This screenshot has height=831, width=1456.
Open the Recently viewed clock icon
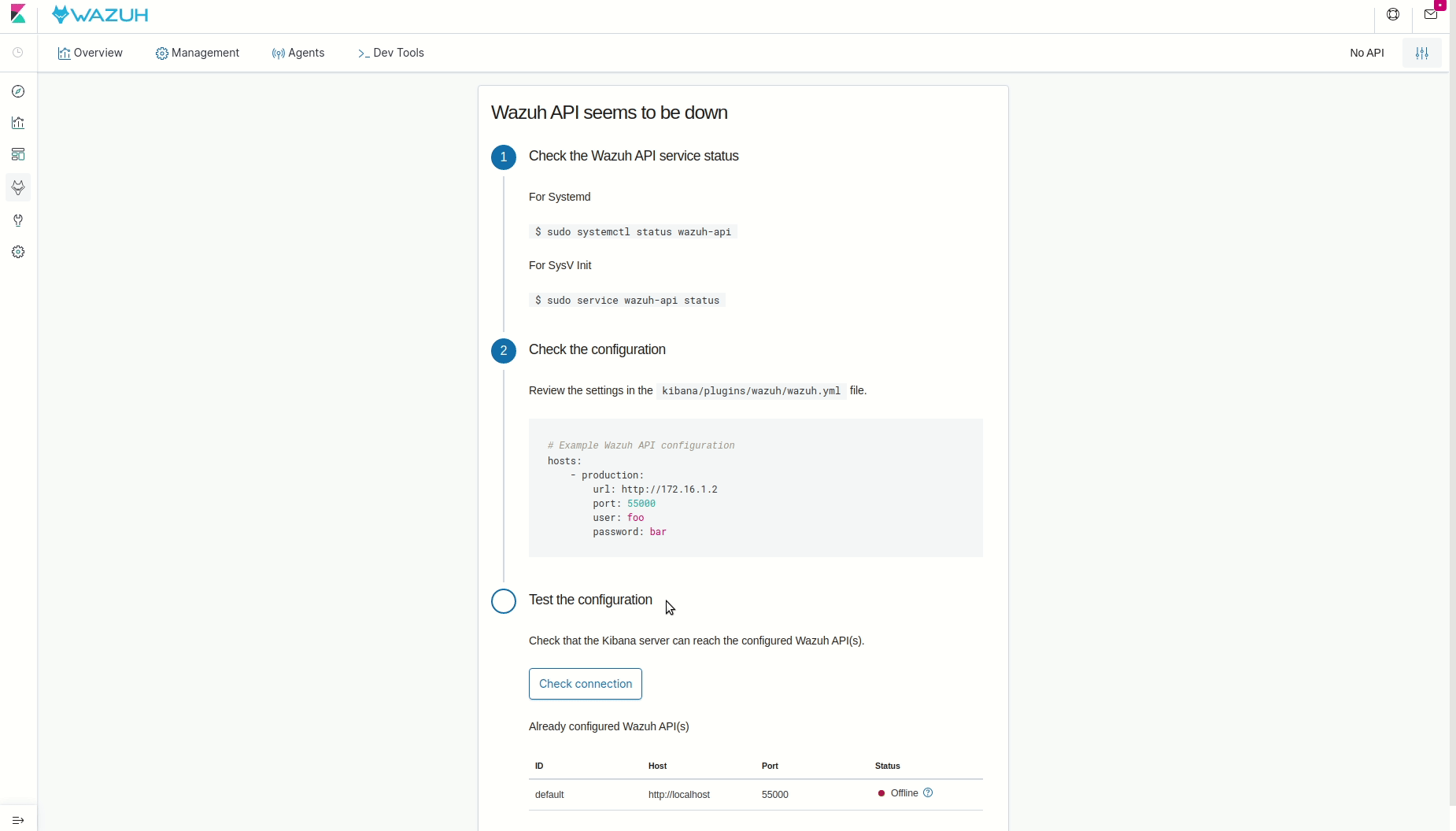(18, 52)
